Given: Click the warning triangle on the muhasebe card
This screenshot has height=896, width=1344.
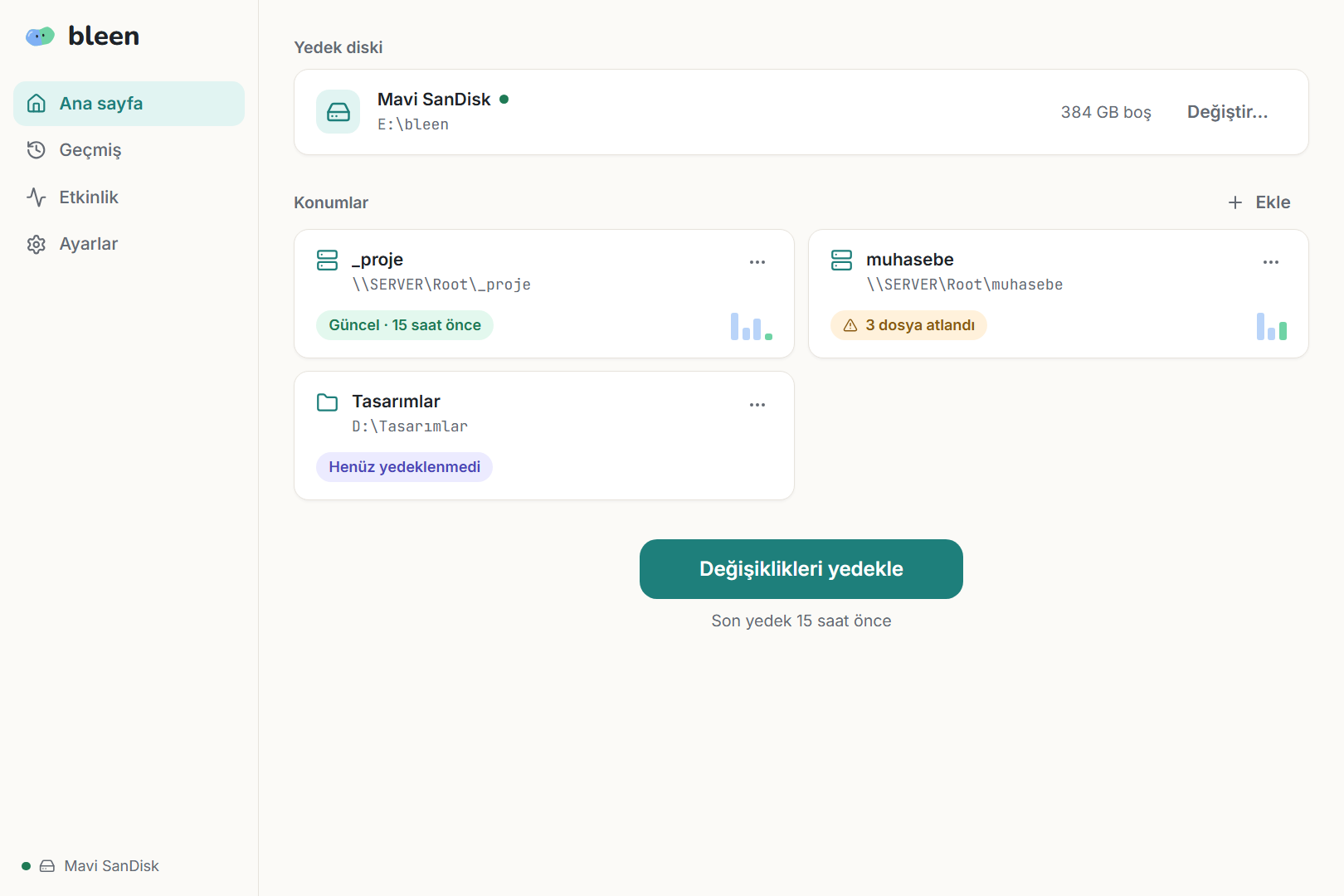Looking at the screenshot, I should (850, 325).
